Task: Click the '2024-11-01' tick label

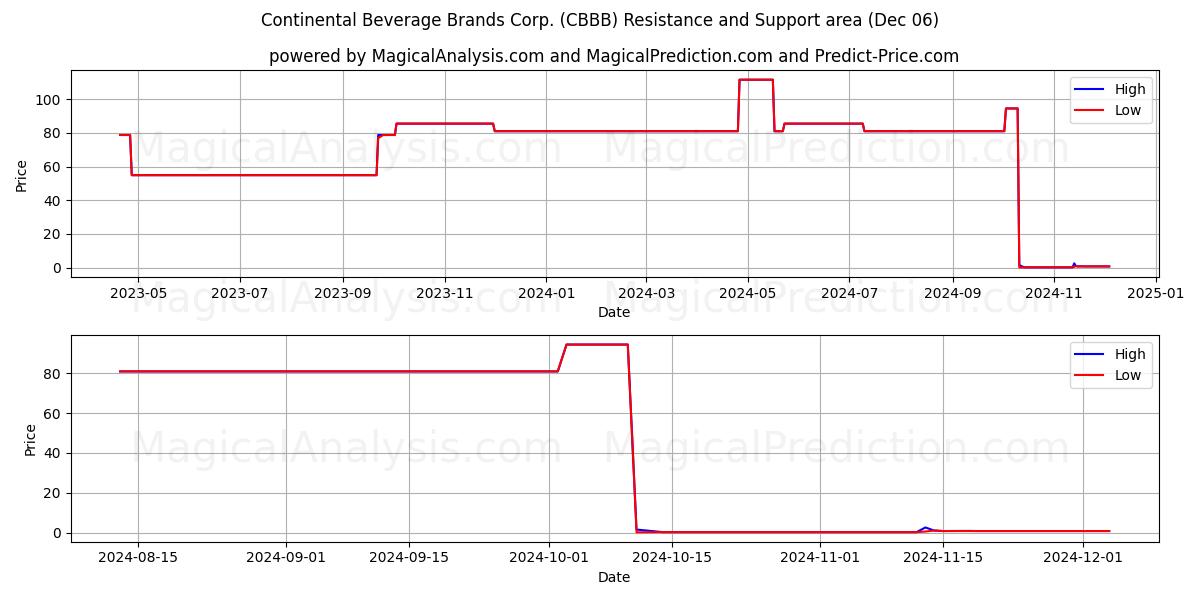Action: pos(820,558)
